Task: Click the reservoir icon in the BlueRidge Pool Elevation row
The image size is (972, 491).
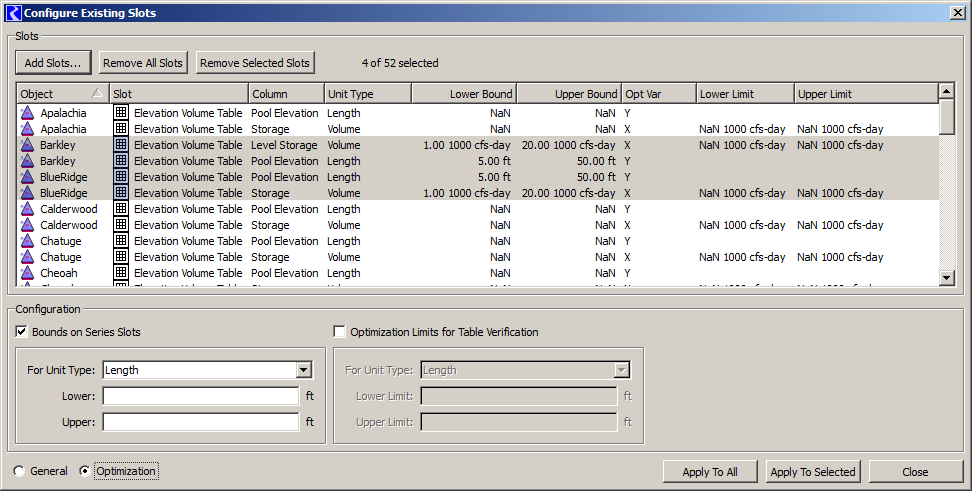Action: click(x=27, y=177)
